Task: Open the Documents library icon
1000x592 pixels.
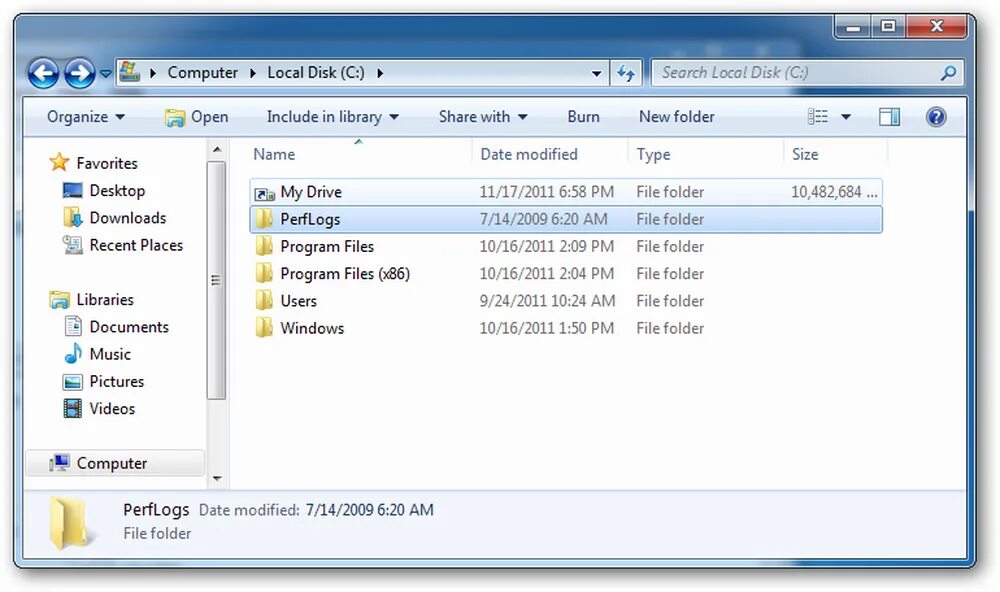Action: [72, 327]
